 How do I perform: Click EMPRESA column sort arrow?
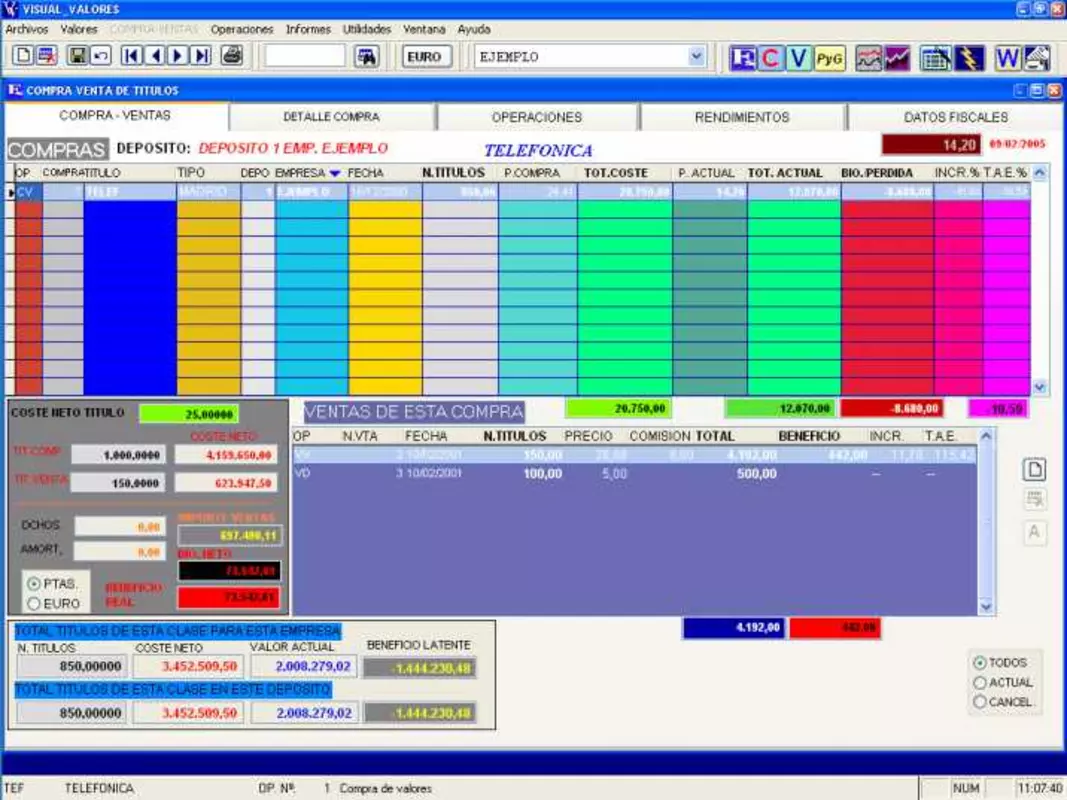coord(335,173)
